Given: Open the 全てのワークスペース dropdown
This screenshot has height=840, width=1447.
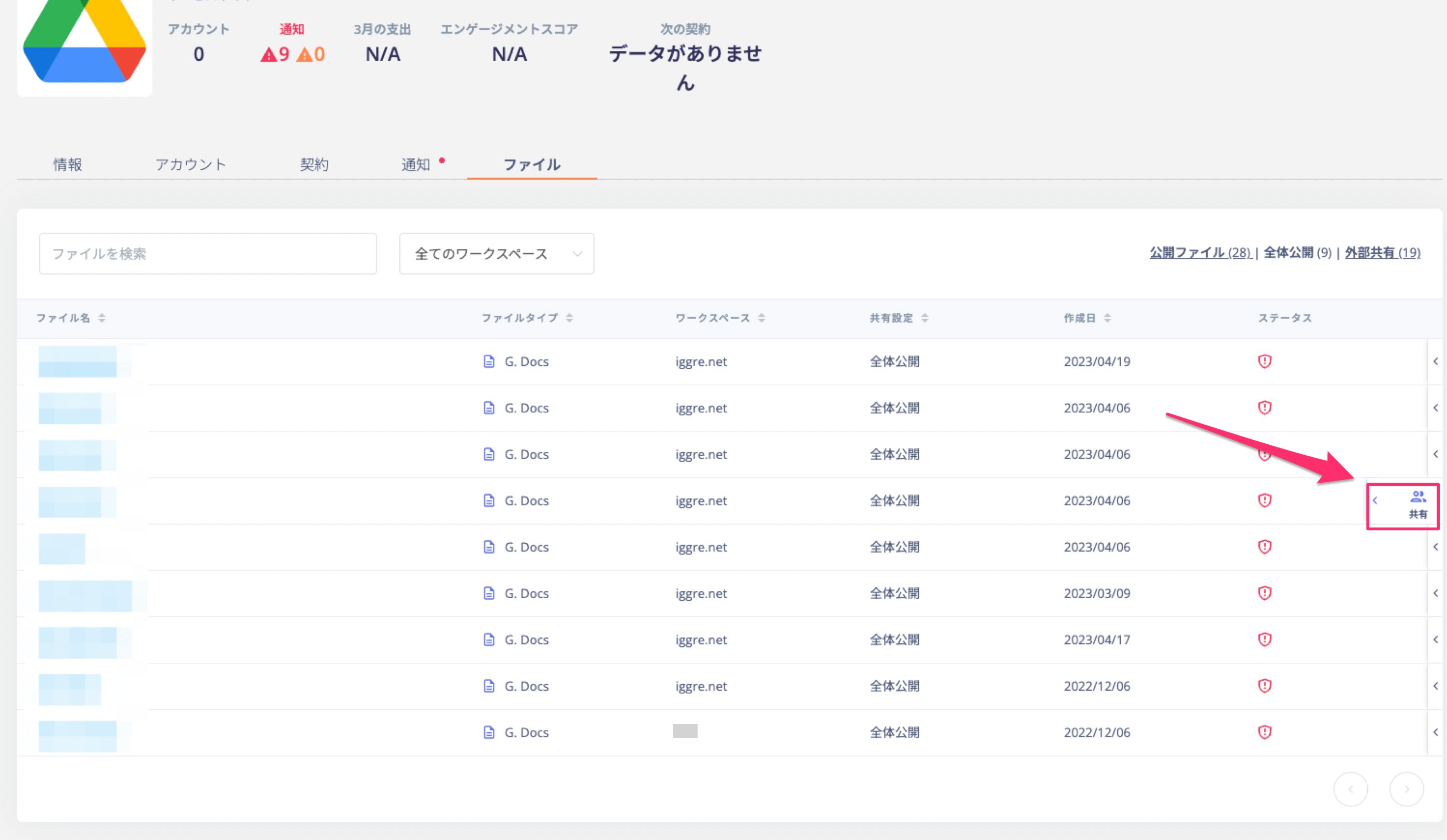Looking at the screenshot, I should pos(497,254).
